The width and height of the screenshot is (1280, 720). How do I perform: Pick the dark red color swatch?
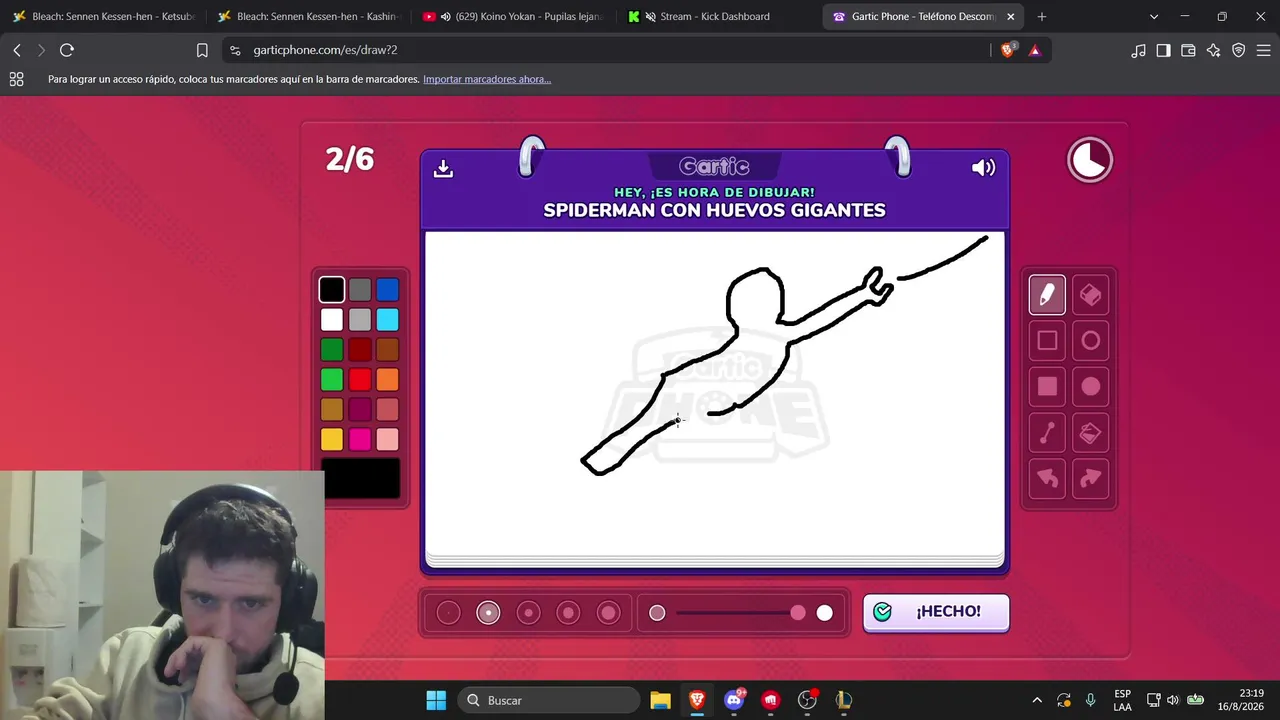tap(360, 350)
